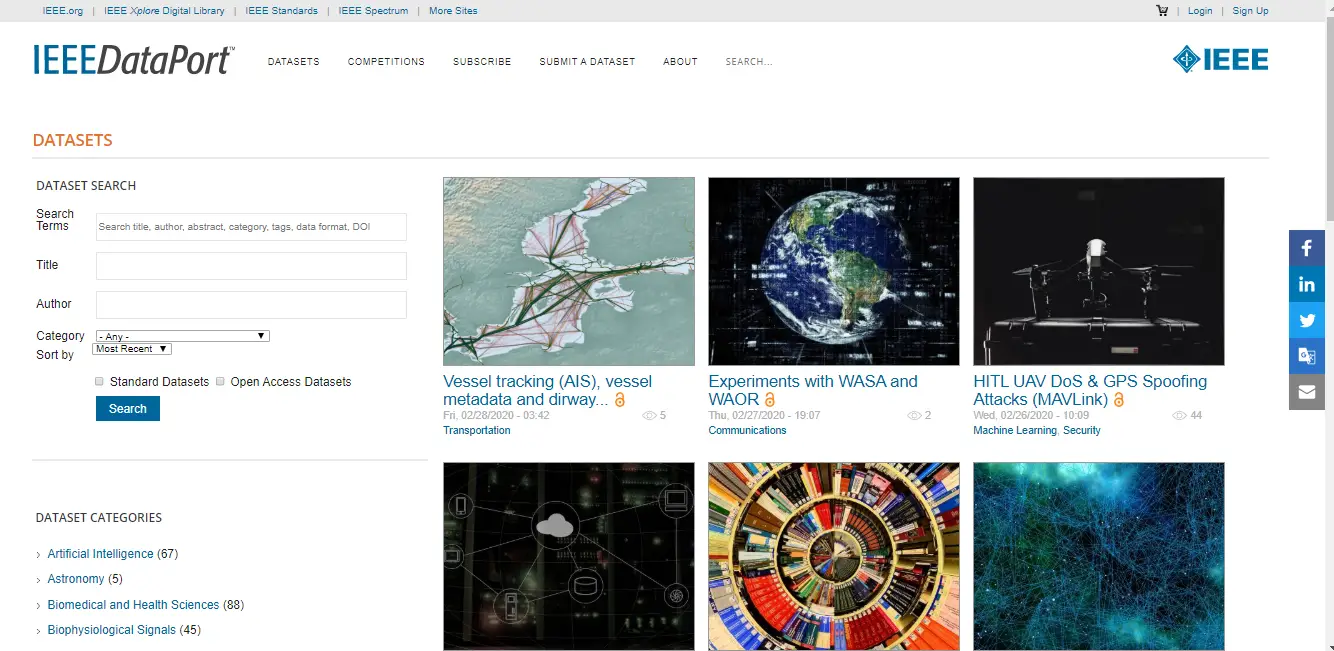
Task: Expand Biomedical and Health Sciences arrow
Action: click(38, 606)
